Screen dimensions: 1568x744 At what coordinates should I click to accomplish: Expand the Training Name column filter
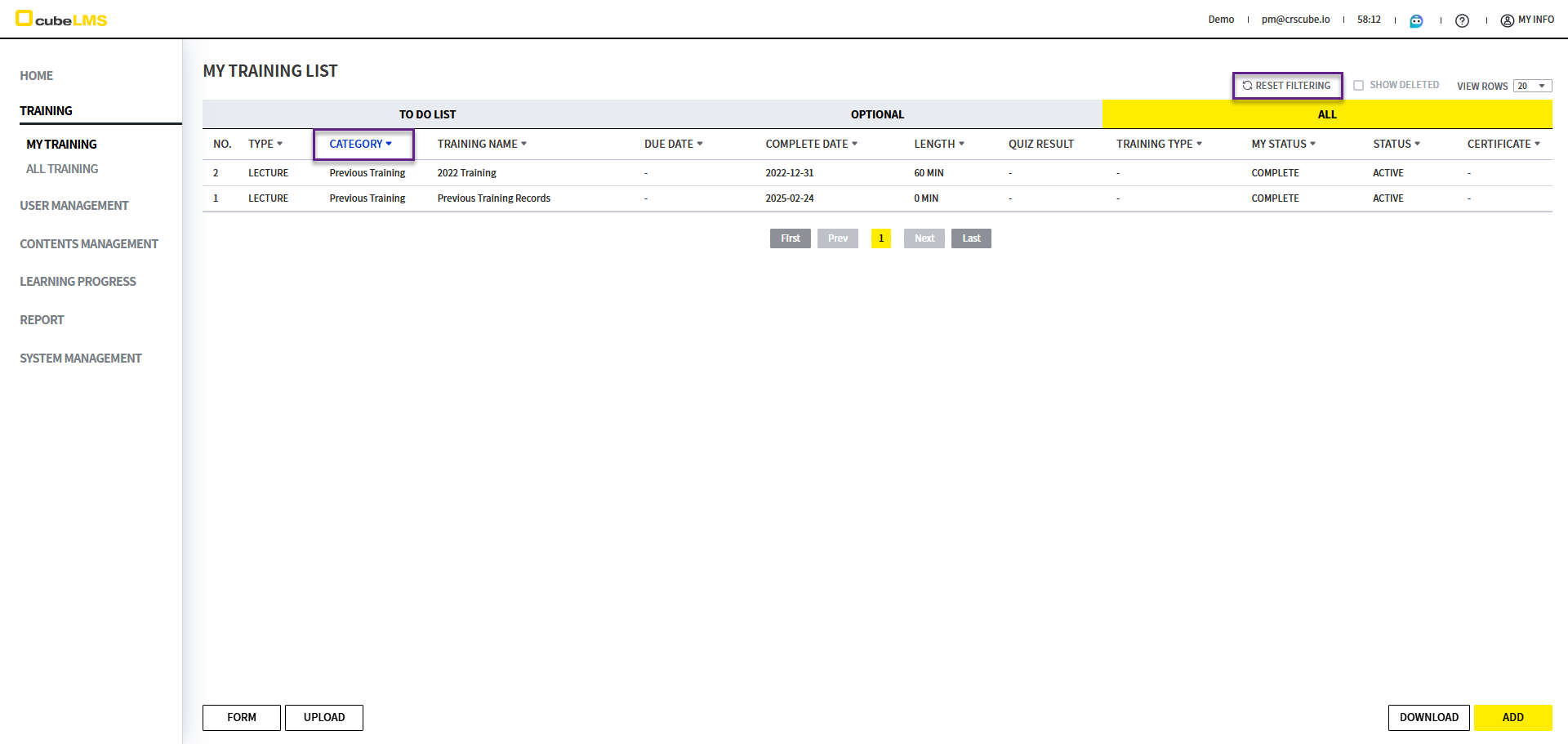523,144
